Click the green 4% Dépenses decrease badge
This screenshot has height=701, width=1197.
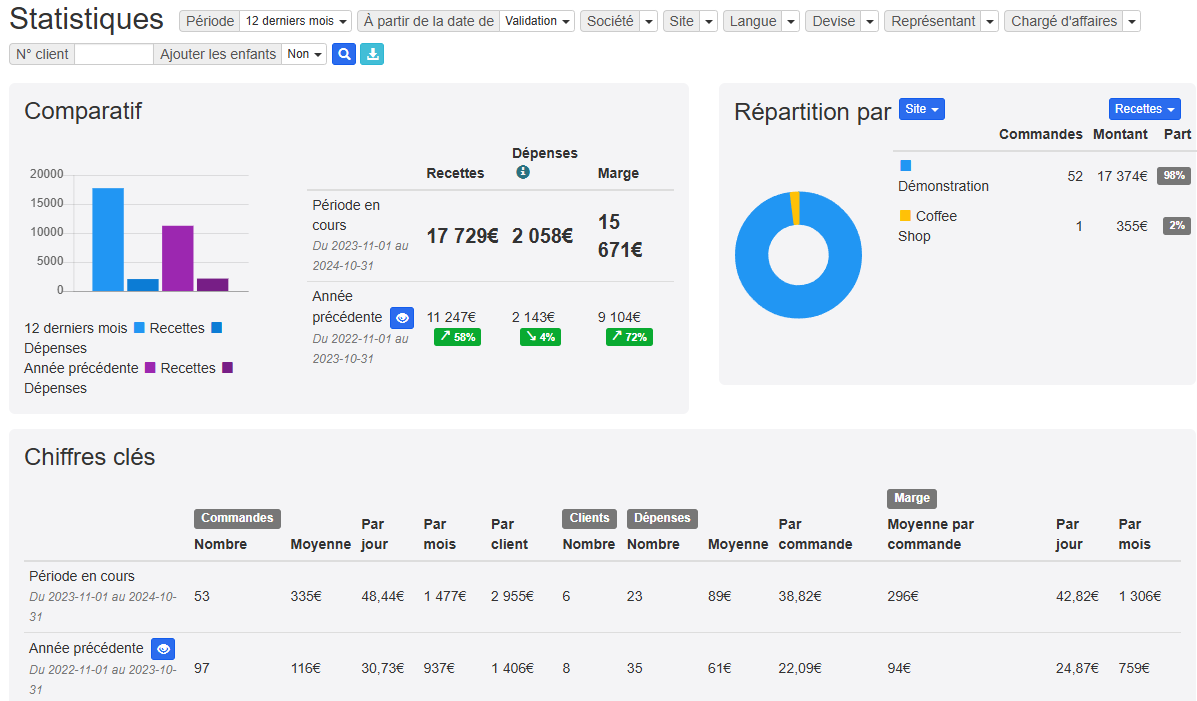[540, 337]
